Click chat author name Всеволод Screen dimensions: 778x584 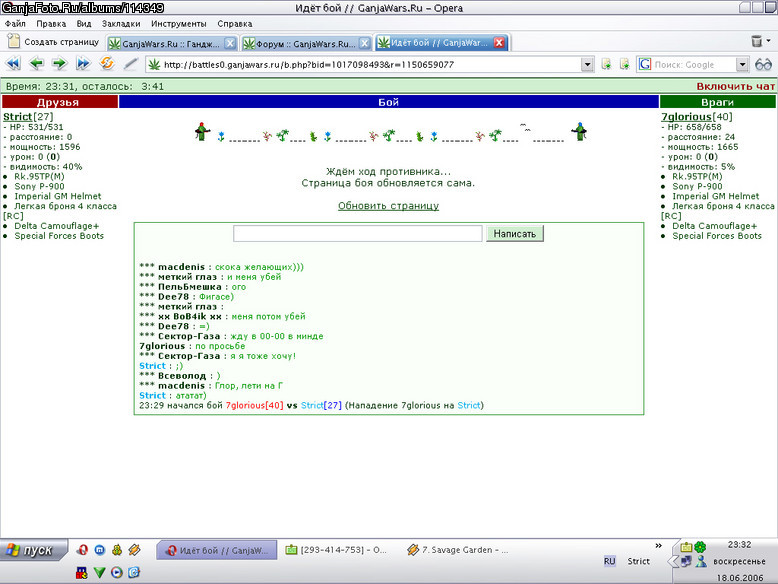click(x=182, y=376)
